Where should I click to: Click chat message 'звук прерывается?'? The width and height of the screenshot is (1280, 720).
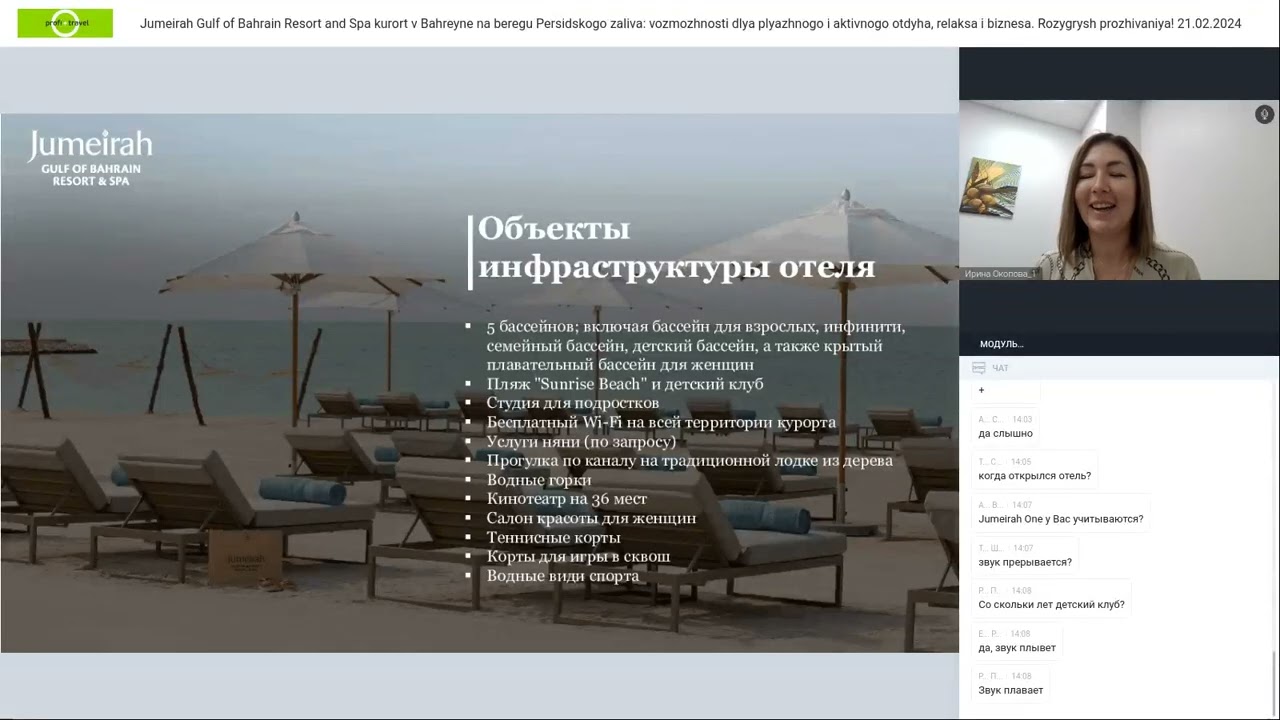pyautogui.click(x=1025, y=562)
